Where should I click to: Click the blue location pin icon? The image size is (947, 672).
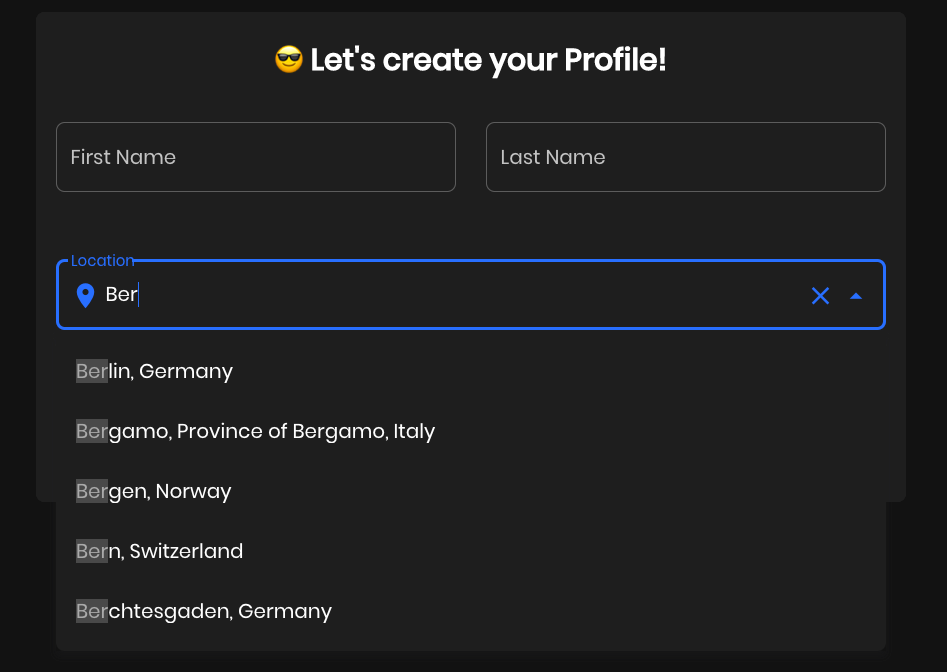point(85,294)
